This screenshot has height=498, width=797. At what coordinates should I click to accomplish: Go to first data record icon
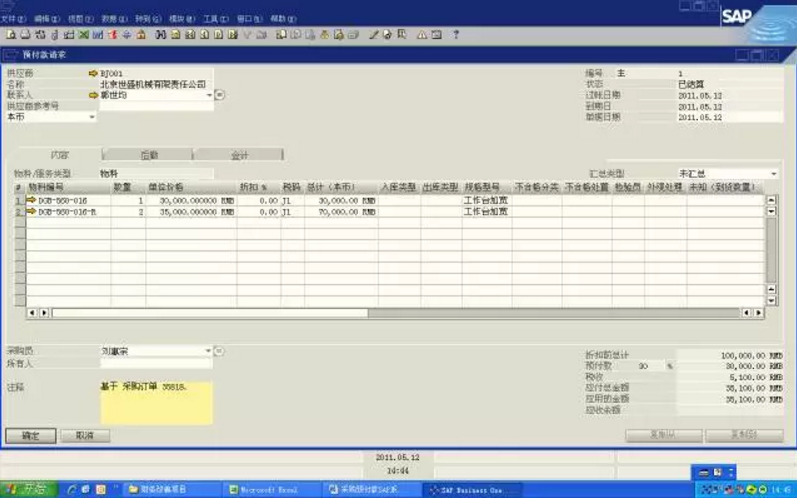190,35
